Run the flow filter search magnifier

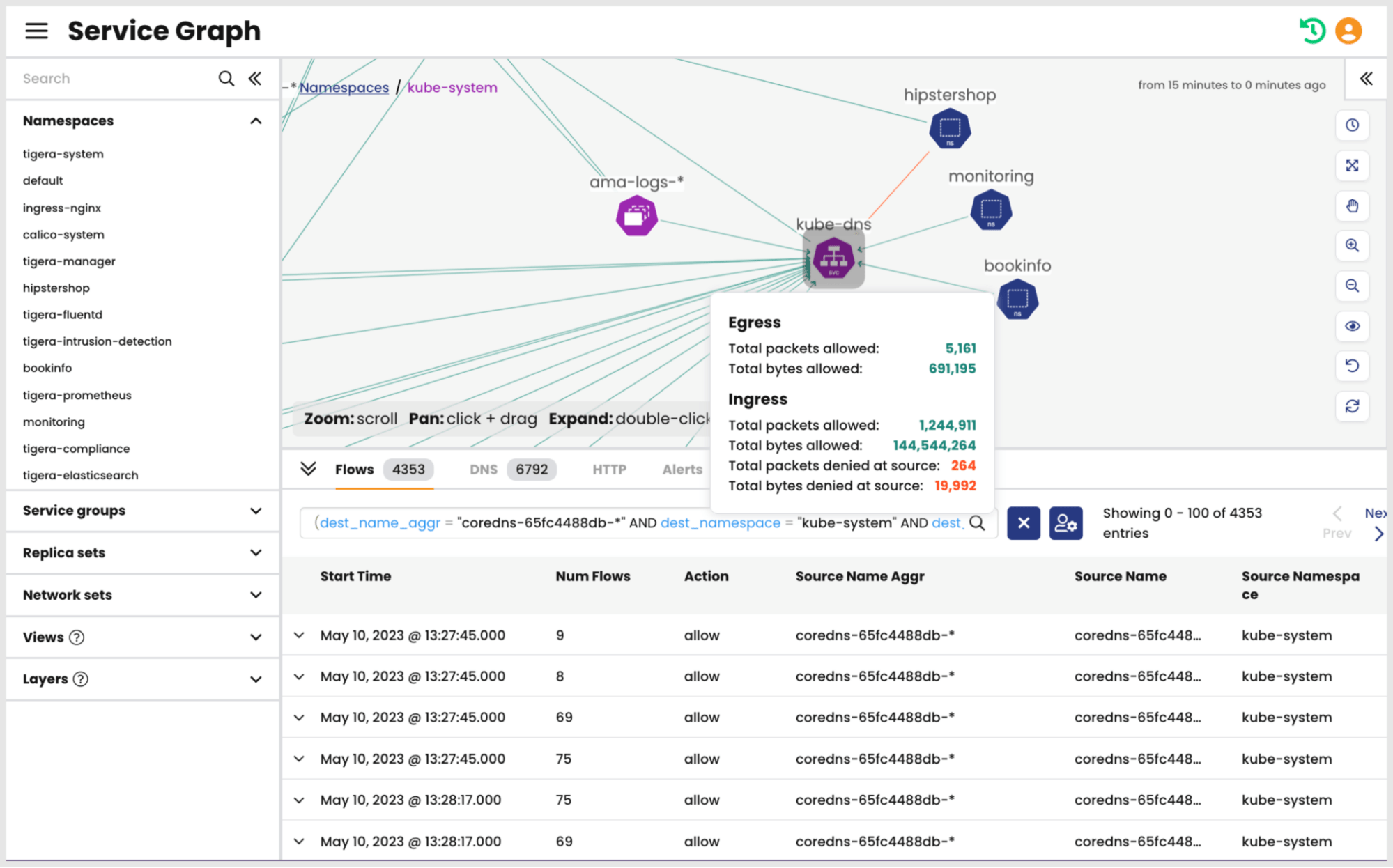(x=977, y=523)
